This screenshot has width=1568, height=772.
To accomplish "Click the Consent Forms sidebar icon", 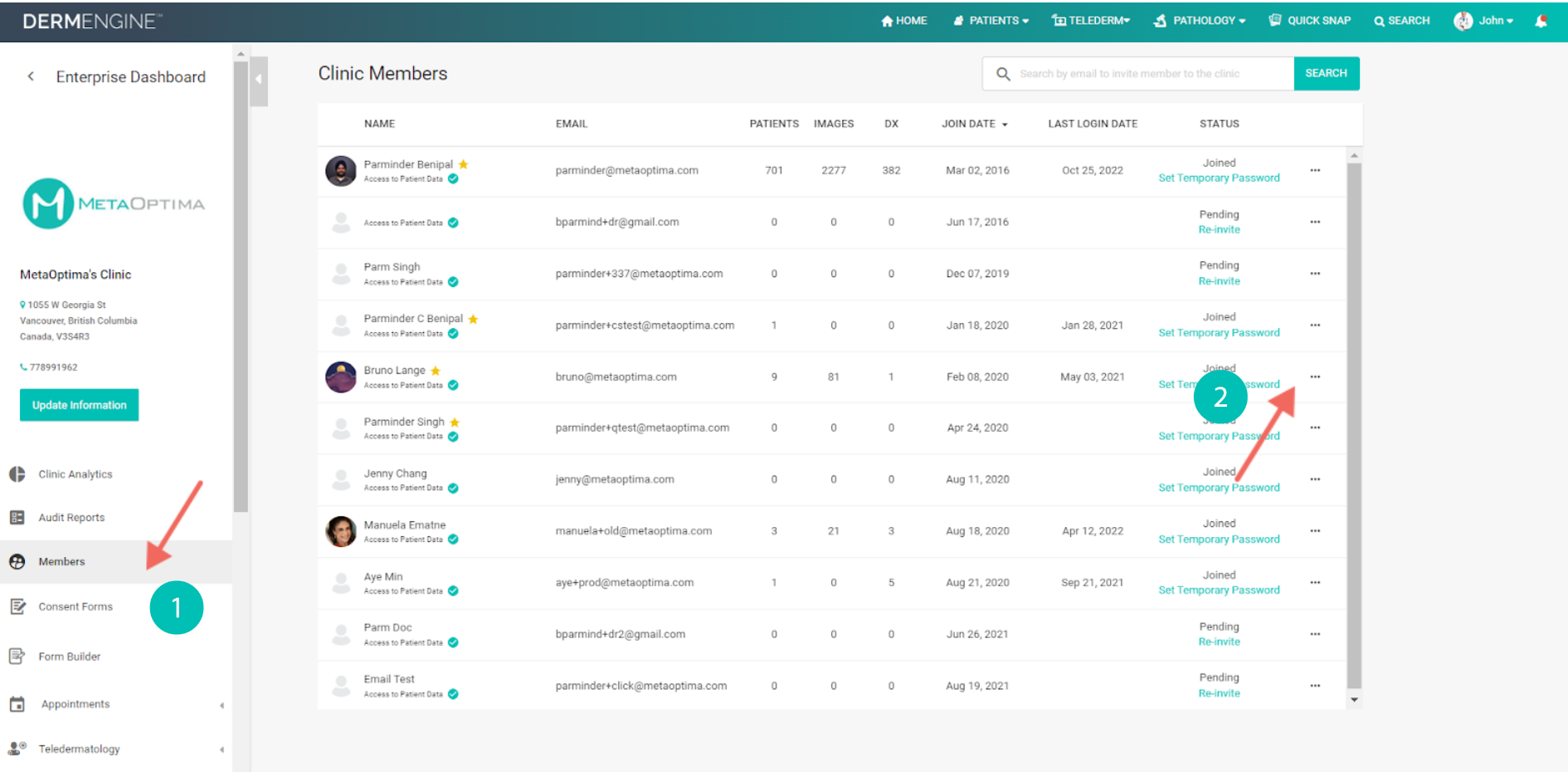I will click(x=17, y=607).
